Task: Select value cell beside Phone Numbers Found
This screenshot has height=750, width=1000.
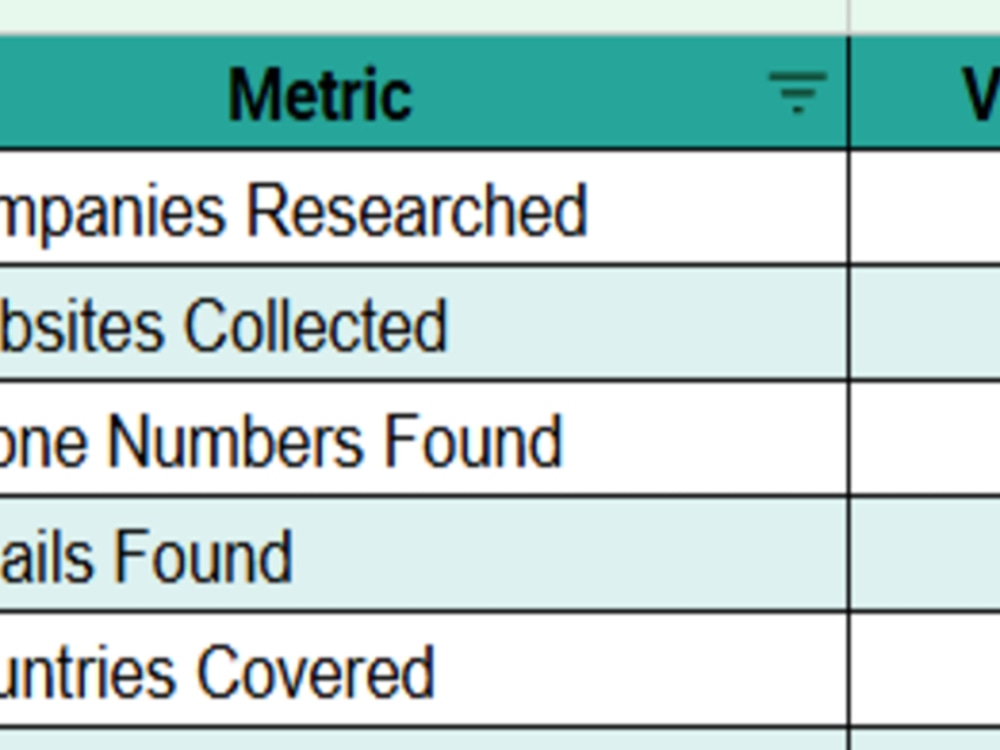Action: (925, 439)
